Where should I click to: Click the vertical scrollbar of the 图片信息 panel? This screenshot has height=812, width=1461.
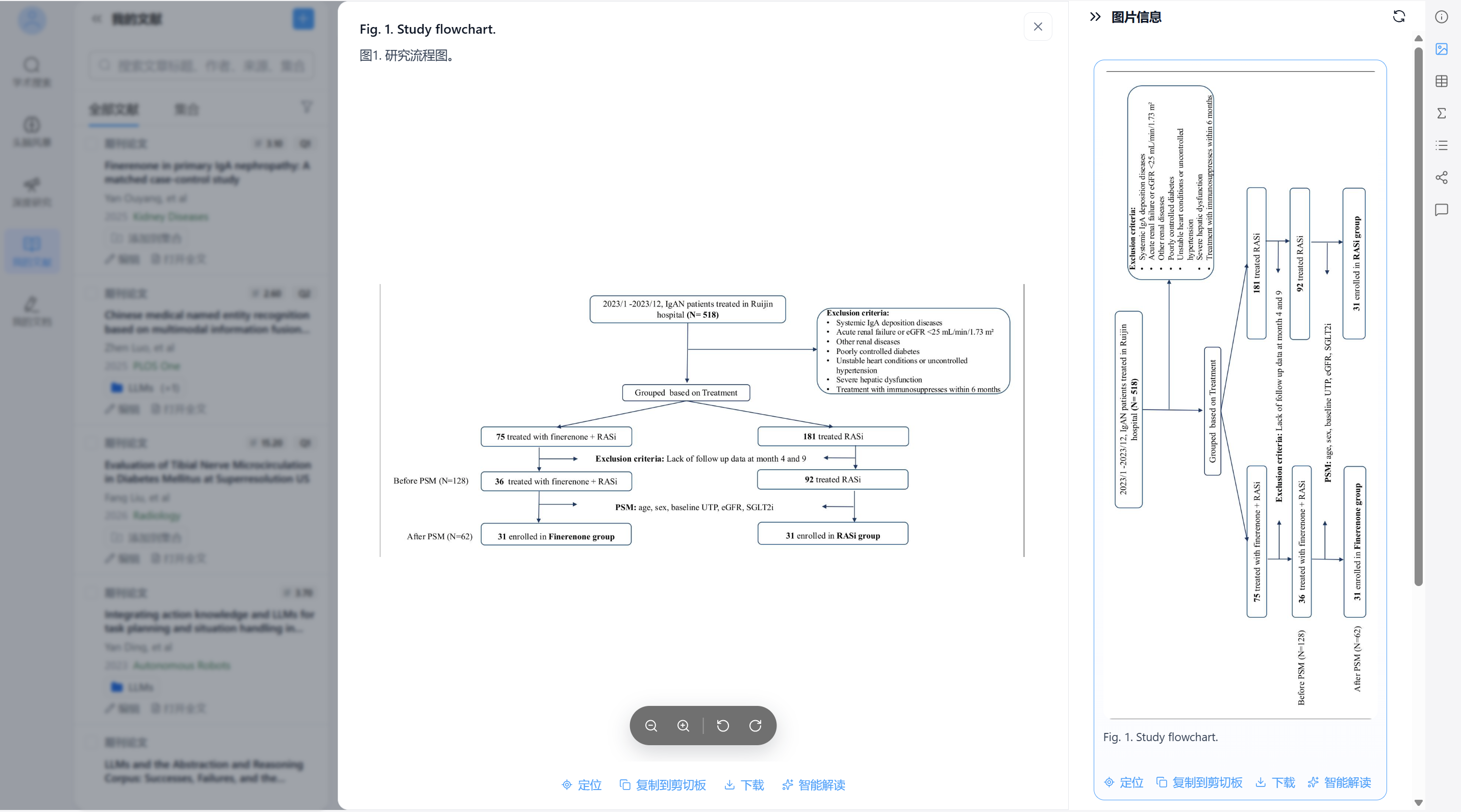(1419, 316)
